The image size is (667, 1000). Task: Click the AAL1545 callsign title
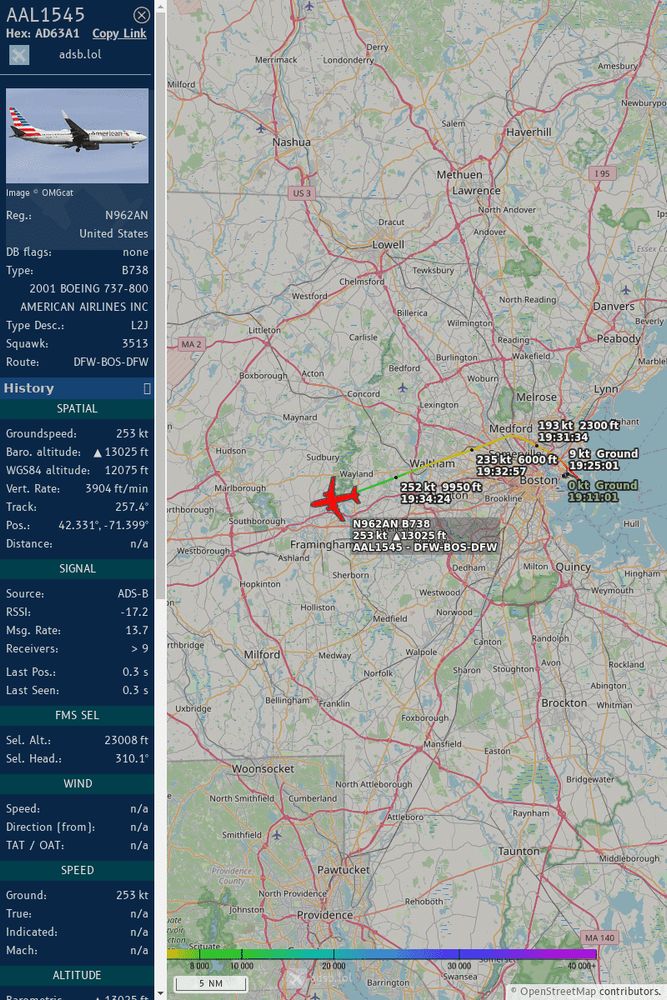click(45, 15)
